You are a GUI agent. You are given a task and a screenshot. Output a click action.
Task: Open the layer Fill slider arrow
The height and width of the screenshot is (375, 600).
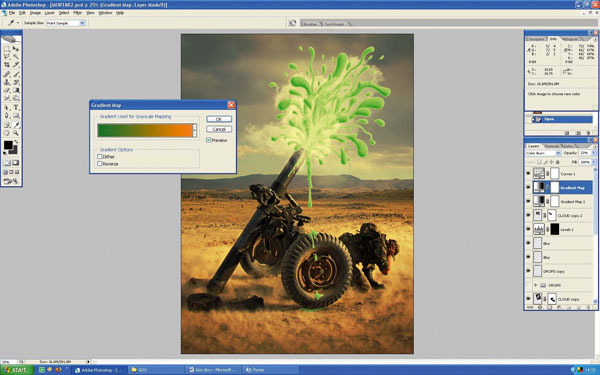pos(593,162)
